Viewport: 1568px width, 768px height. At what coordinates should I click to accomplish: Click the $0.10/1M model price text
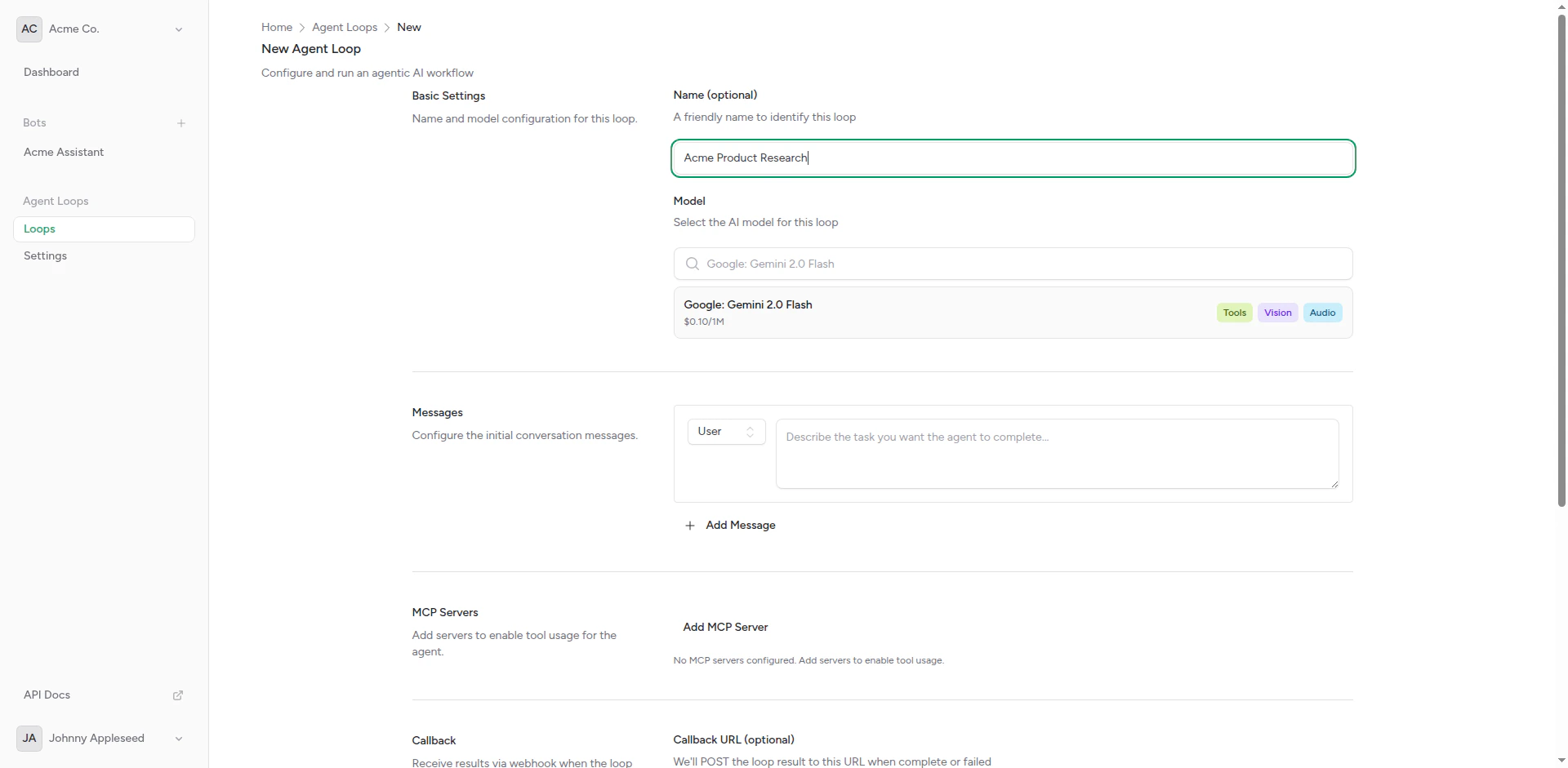tap(704, 322)
